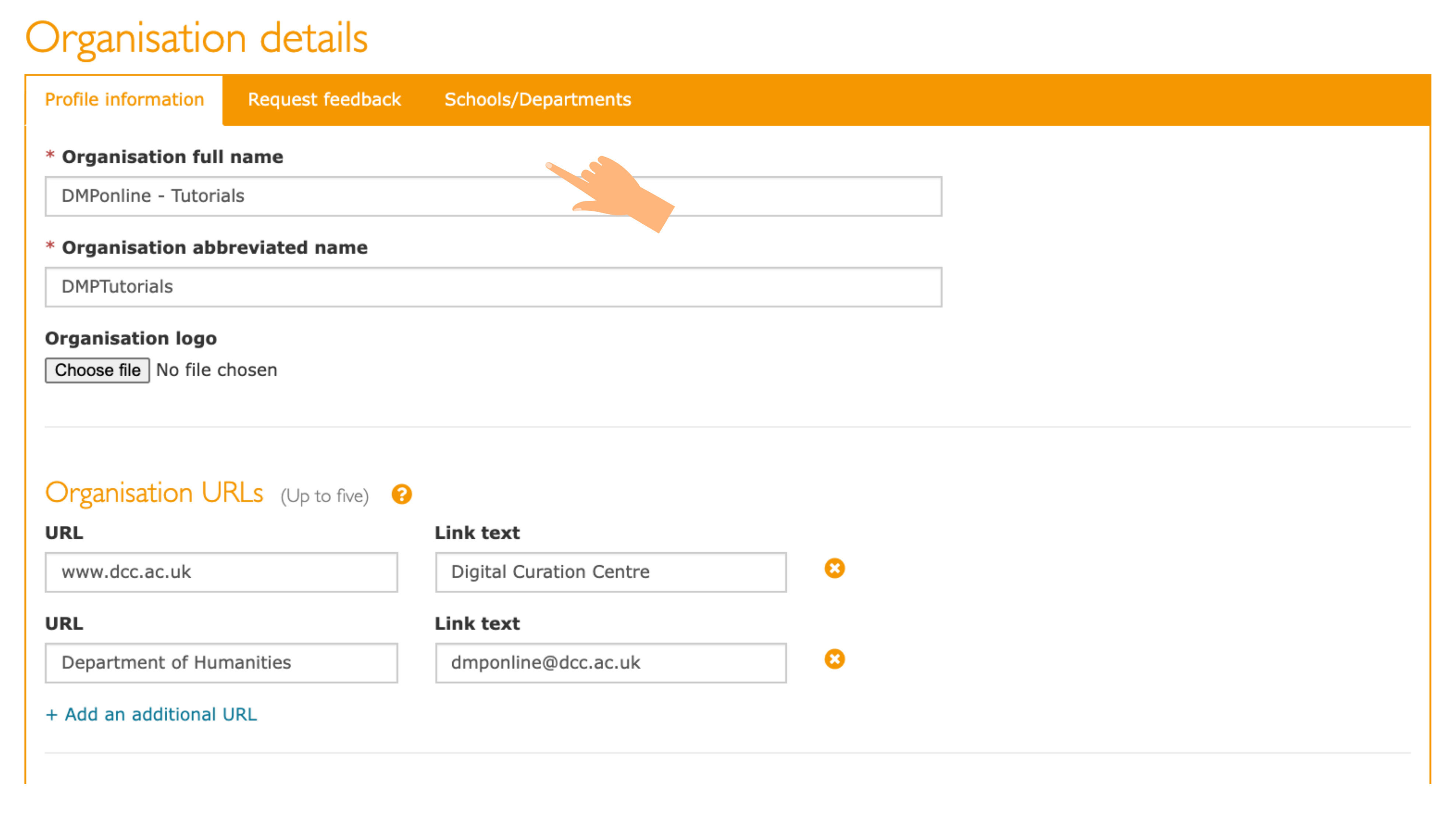Focus the Organisation abbreviated name field

(493, 287)
